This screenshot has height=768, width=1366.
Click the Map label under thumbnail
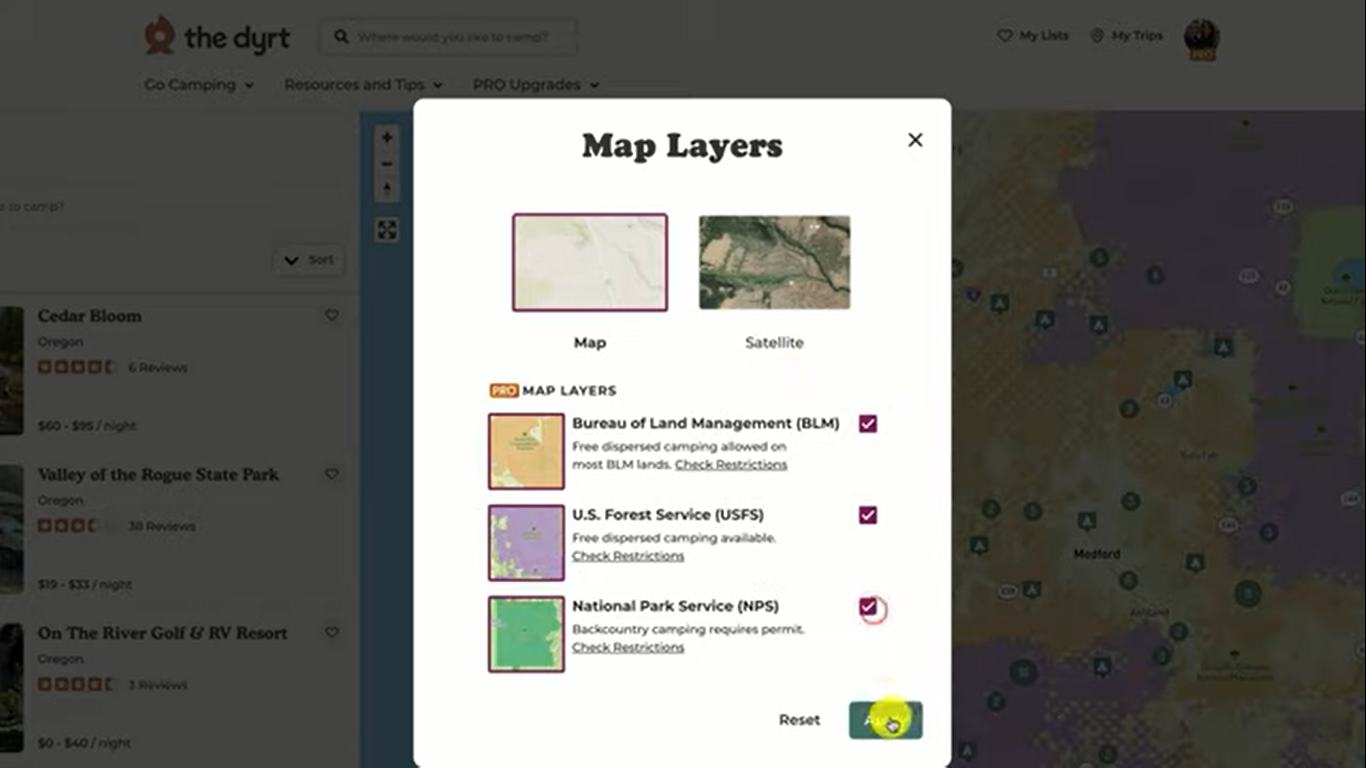590,343
